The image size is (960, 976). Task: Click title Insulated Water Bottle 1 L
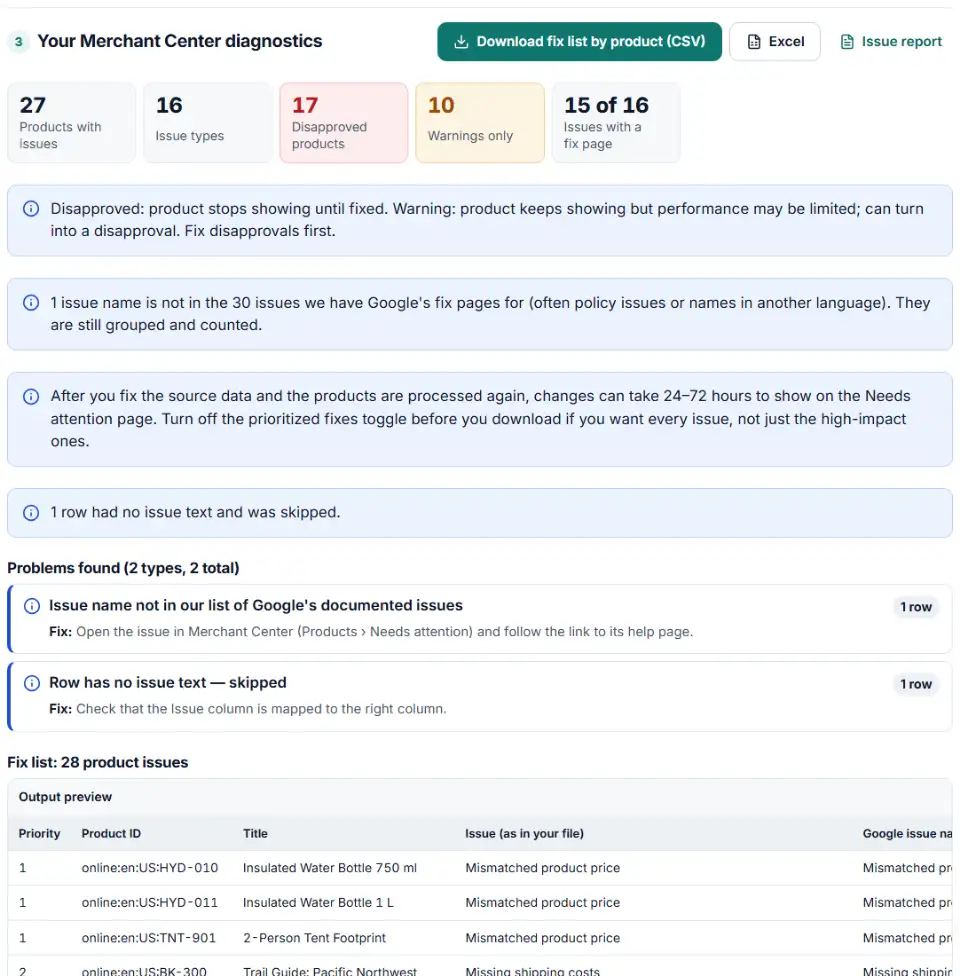click(x=318, y=903)
